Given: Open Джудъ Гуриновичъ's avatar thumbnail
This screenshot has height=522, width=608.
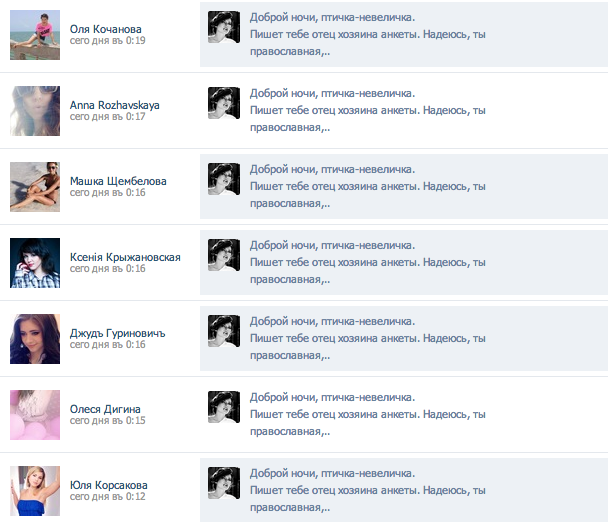Looking at the screenshot, I should [x=35, y=339].
